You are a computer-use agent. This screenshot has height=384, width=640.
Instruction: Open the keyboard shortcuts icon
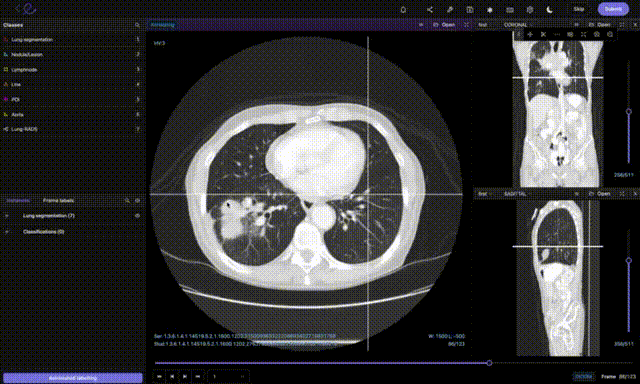pyautogui.click(x=510, y=9)
